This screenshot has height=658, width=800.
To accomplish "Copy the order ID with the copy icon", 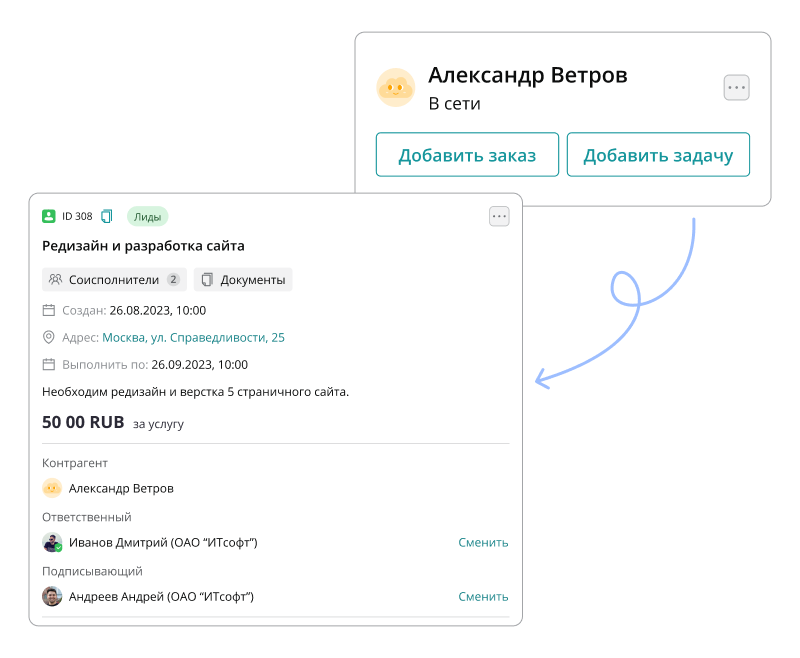I will click(106, 216).
